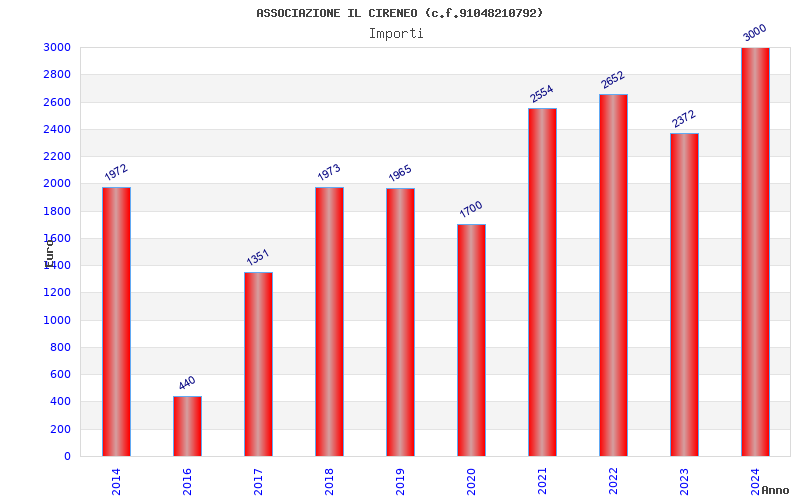Click the 2019 x-axis label

pyautogui.click(x=400, y=481)
